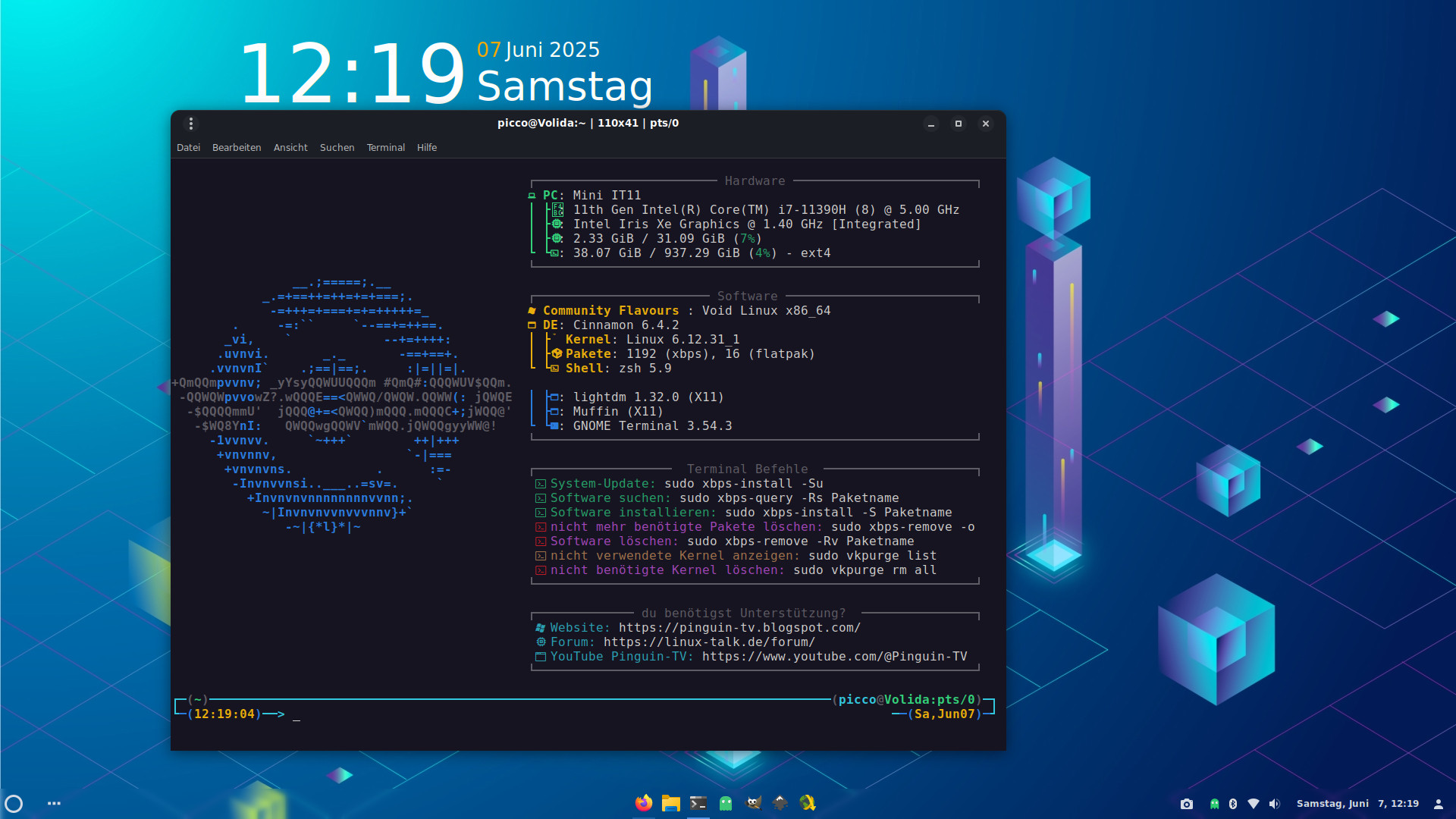Click the three-dots panel applet
Viewport: 1456px width, 819px height.
[x=54, y=804]
